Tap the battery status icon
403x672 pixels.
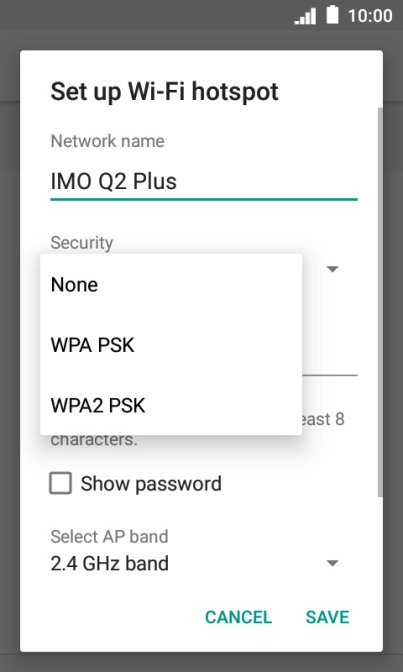pos(332,15)
